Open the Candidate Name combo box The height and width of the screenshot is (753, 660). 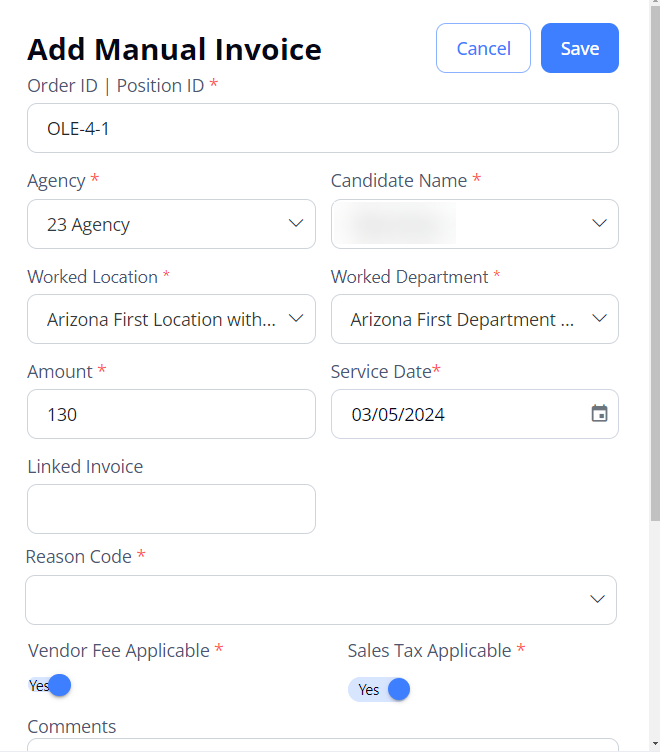tap(475, 224)
